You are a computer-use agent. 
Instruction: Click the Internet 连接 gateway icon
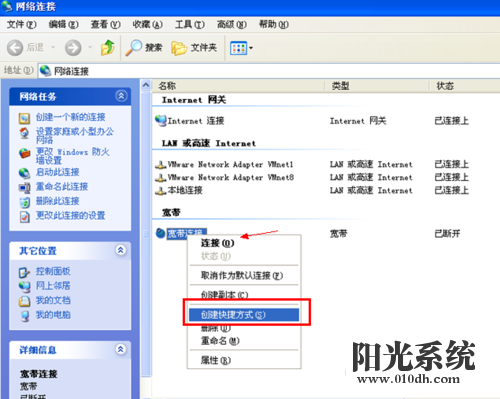(161, 120)
